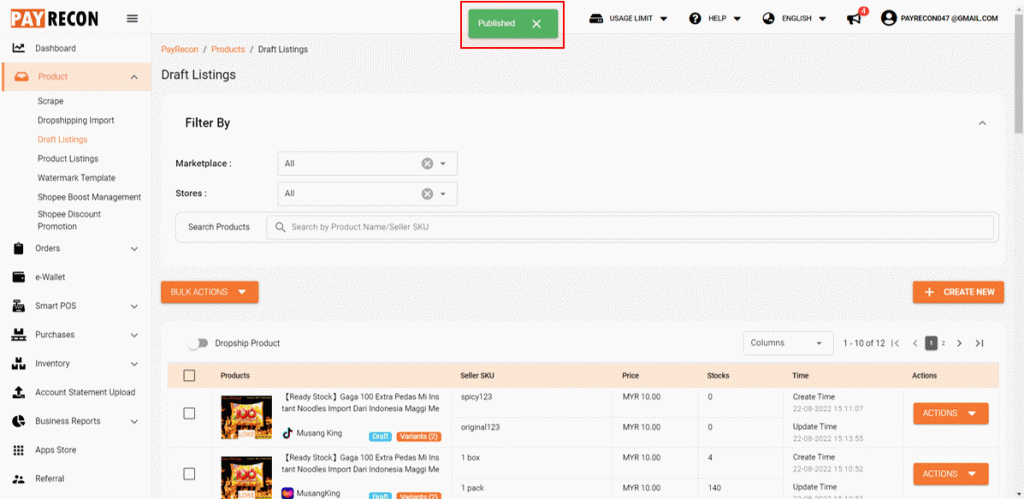The width and height of the screenshot is (1024, 499).
Task: Open Shopee Boost Management submenu item
Action: (89, 197)
